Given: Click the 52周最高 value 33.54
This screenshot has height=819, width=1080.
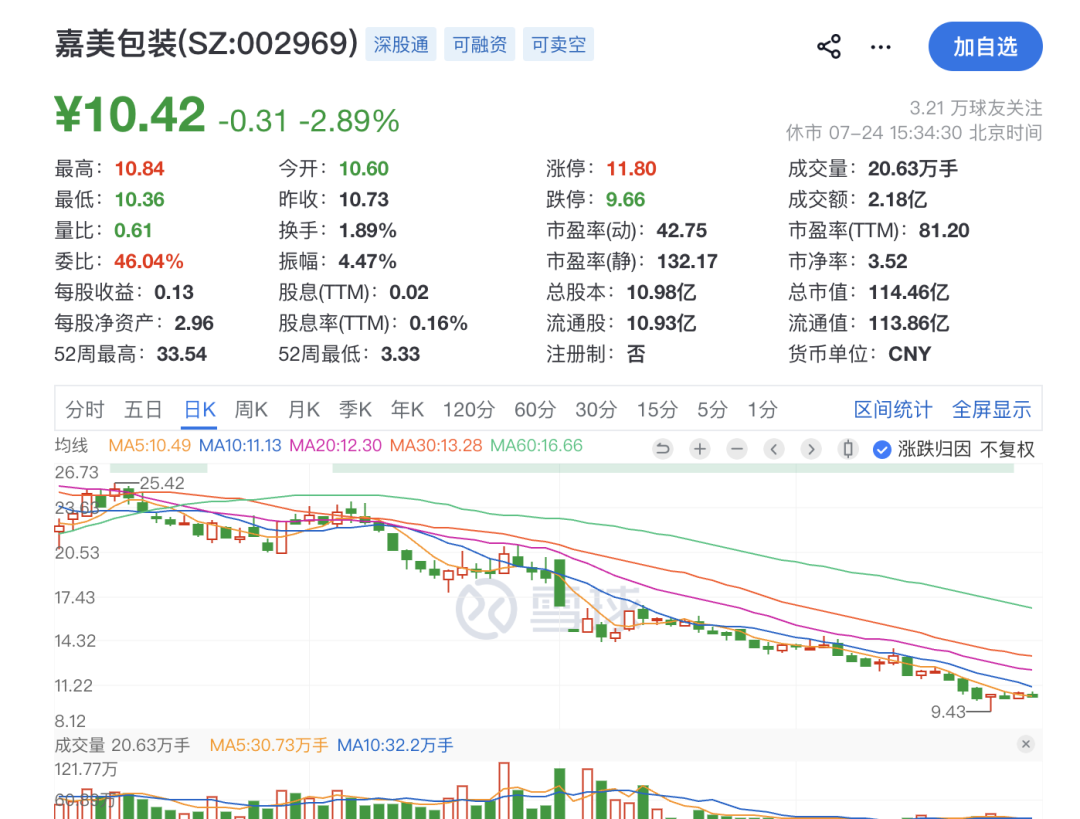Looking at the screenshot, I should point(182,354).
